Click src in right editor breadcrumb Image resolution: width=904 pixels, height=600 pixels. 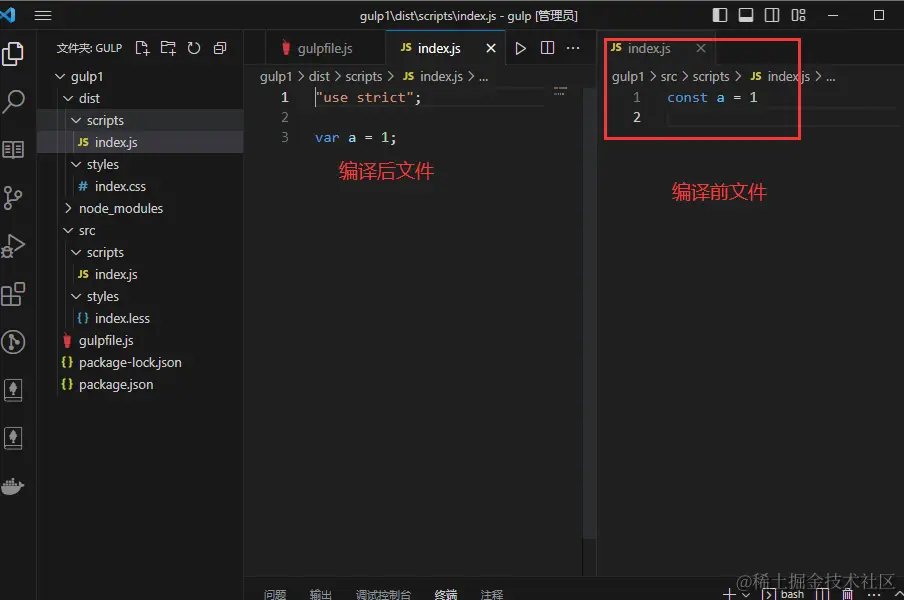(669, 76)
